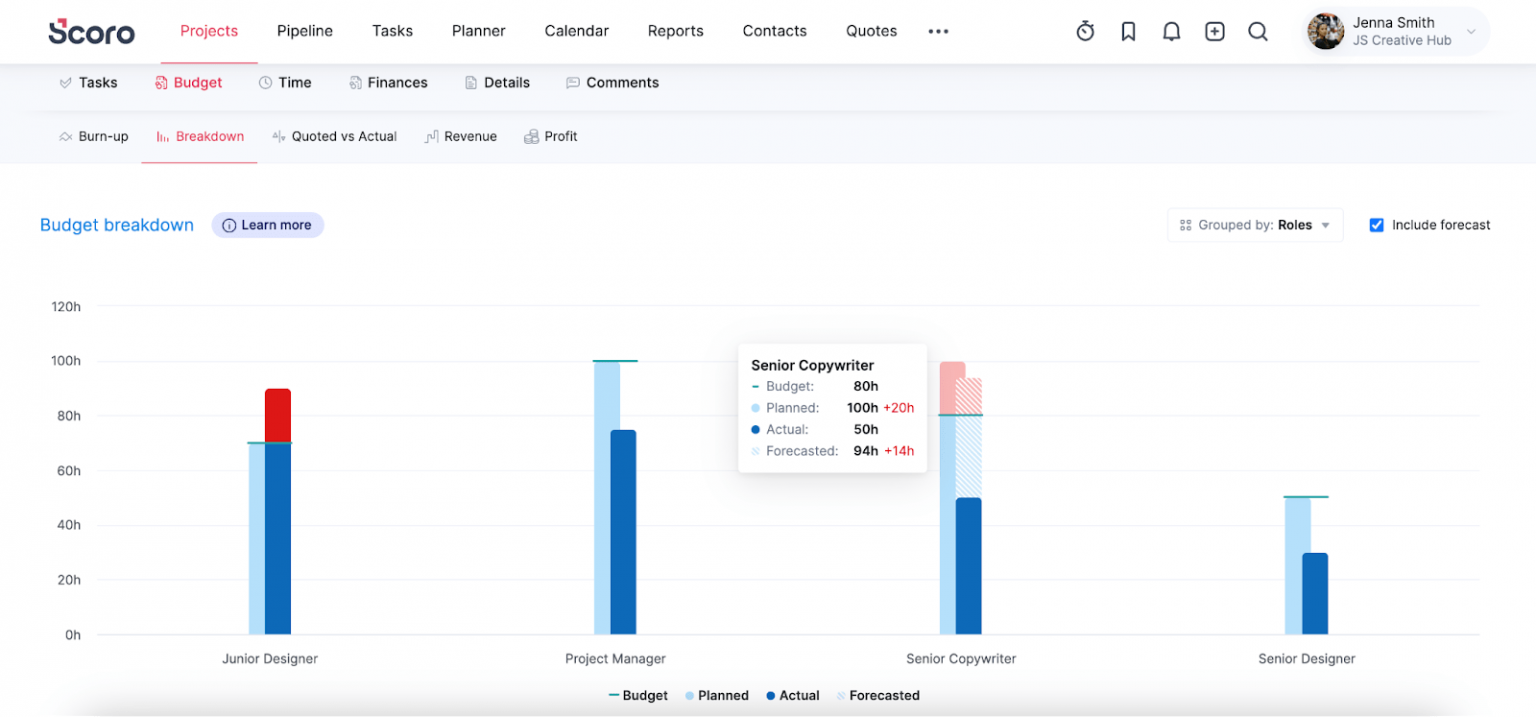Click the quick-add plus icon
This screenshot has height=717, width=1536.
tap(1214, 31)
